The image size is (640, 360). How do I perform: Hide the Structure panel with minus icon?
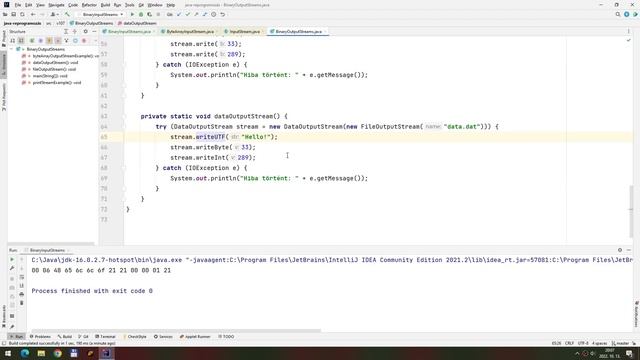pos(94,31)
